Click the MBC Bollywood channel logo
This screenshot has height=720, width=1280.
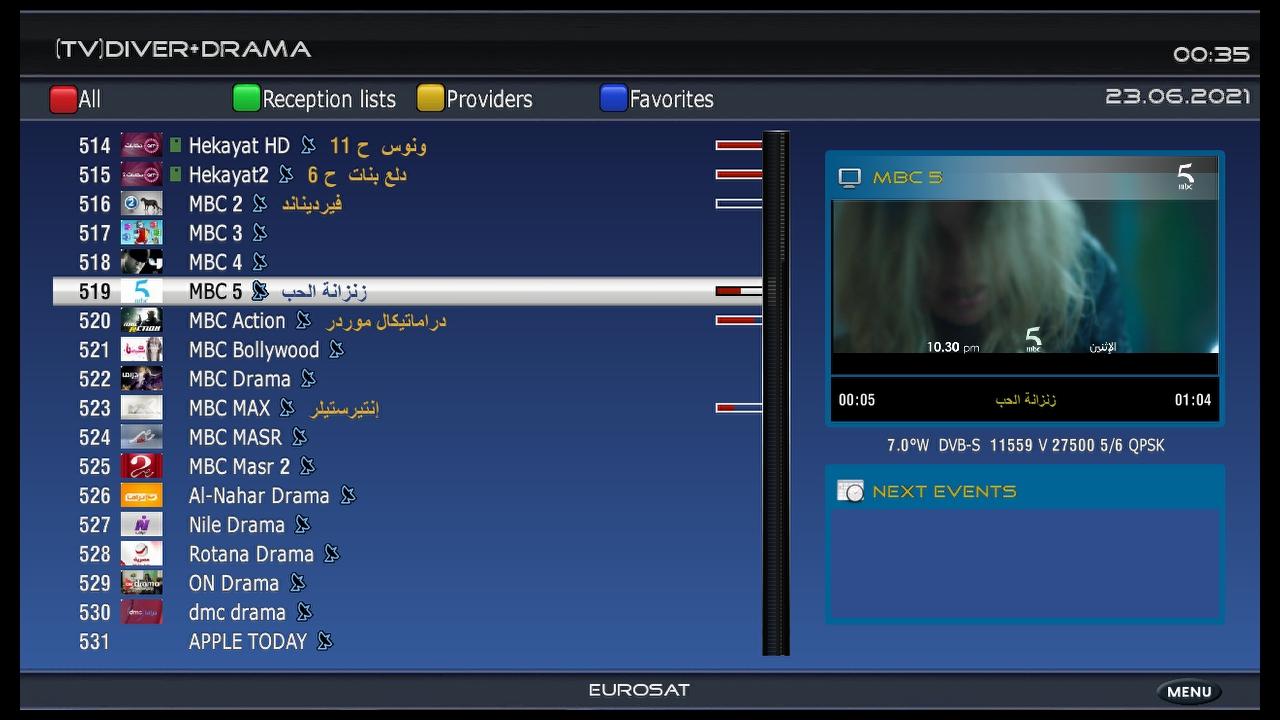coord(141,349)
